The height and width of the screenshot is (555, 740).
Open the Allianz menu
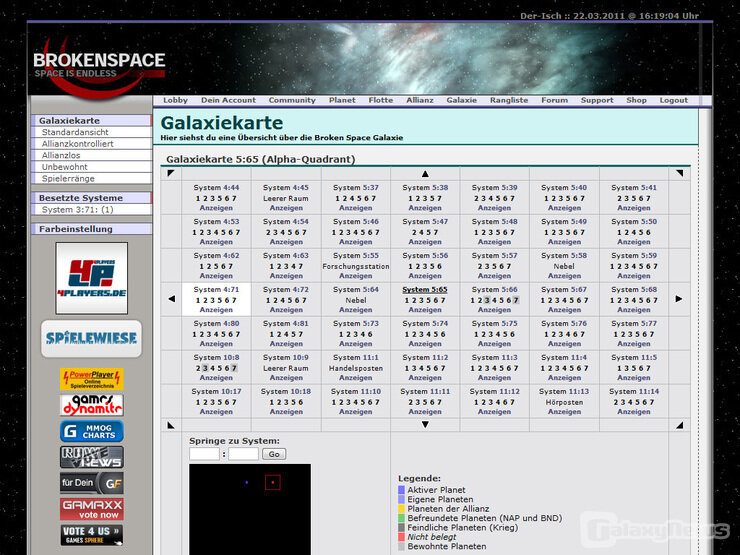(420, 100)
